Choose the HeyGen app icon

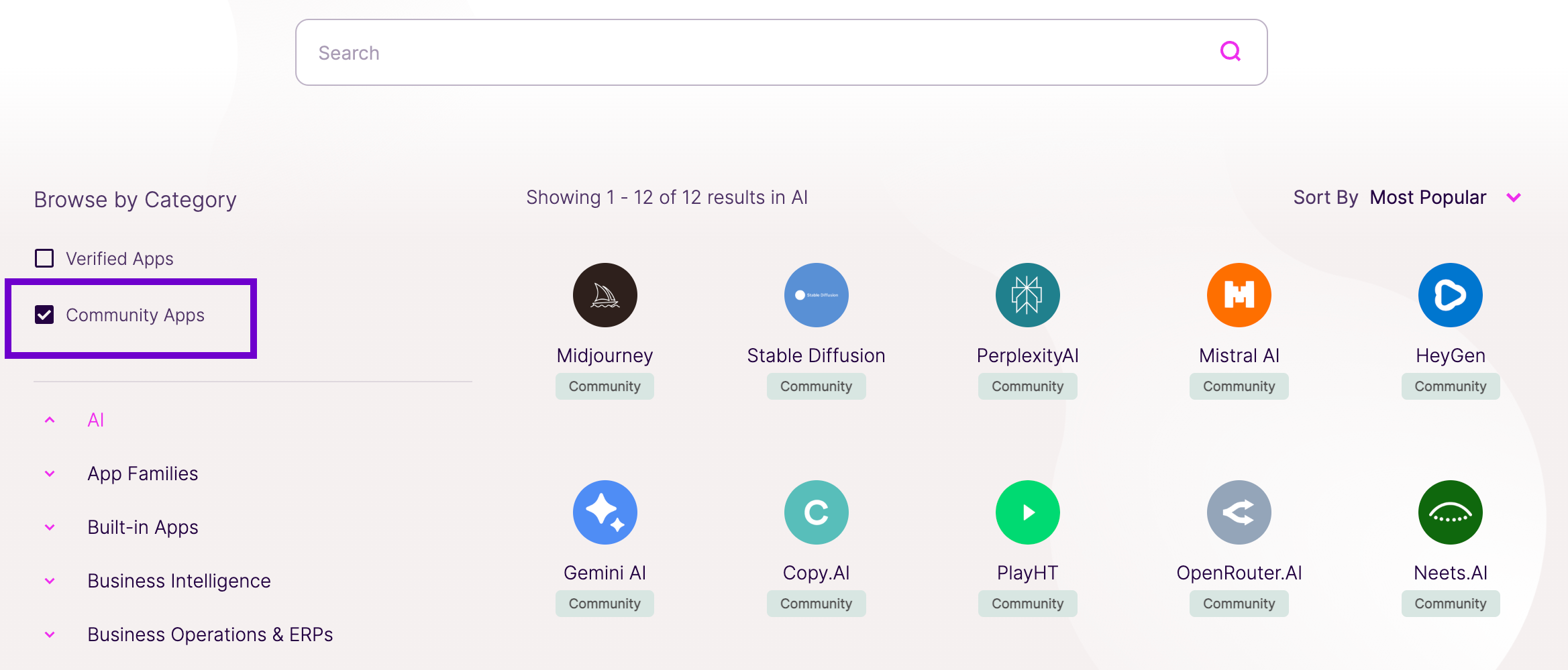coord(1450,295)
